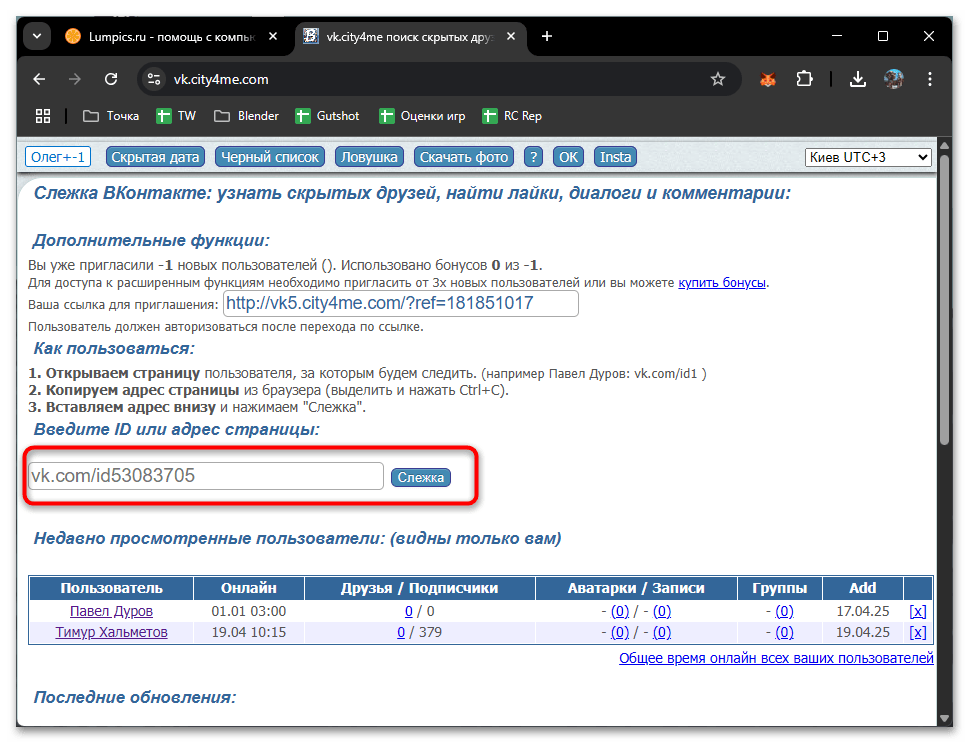The height and width of the screenshot is (743, 969).
Task: Open the TW bookmark
Action: tap(176, 116)
